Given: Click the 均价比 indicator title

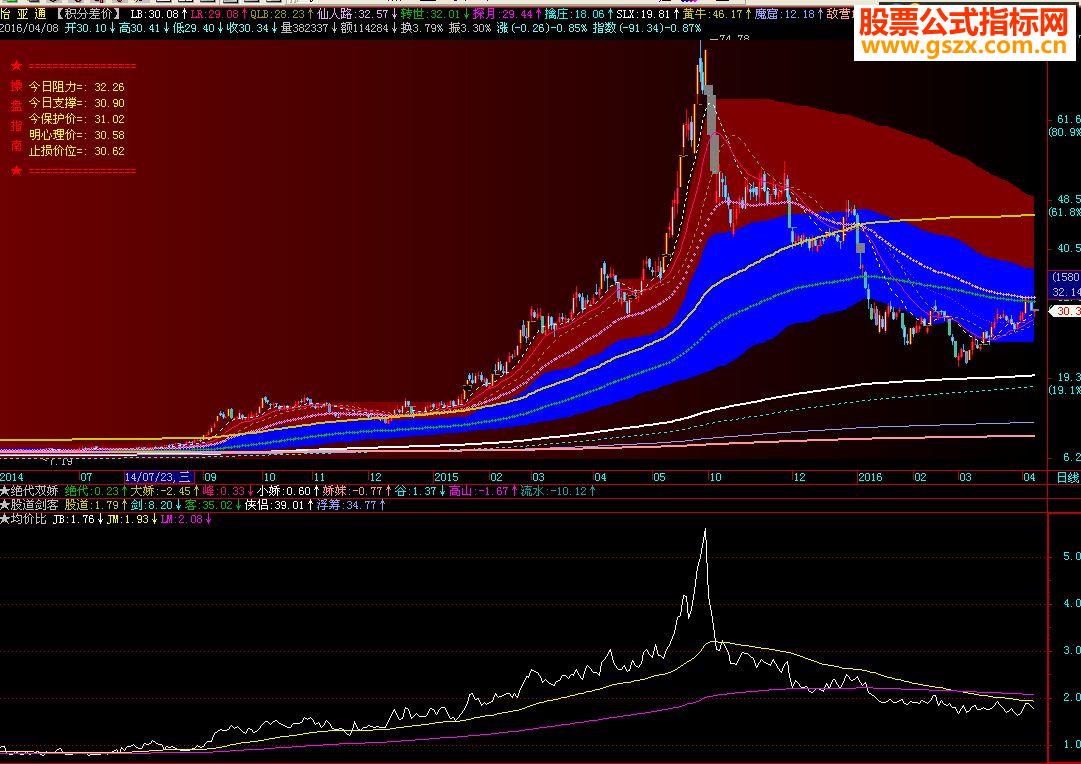Looking at the screenshot, I should point(24,519).
